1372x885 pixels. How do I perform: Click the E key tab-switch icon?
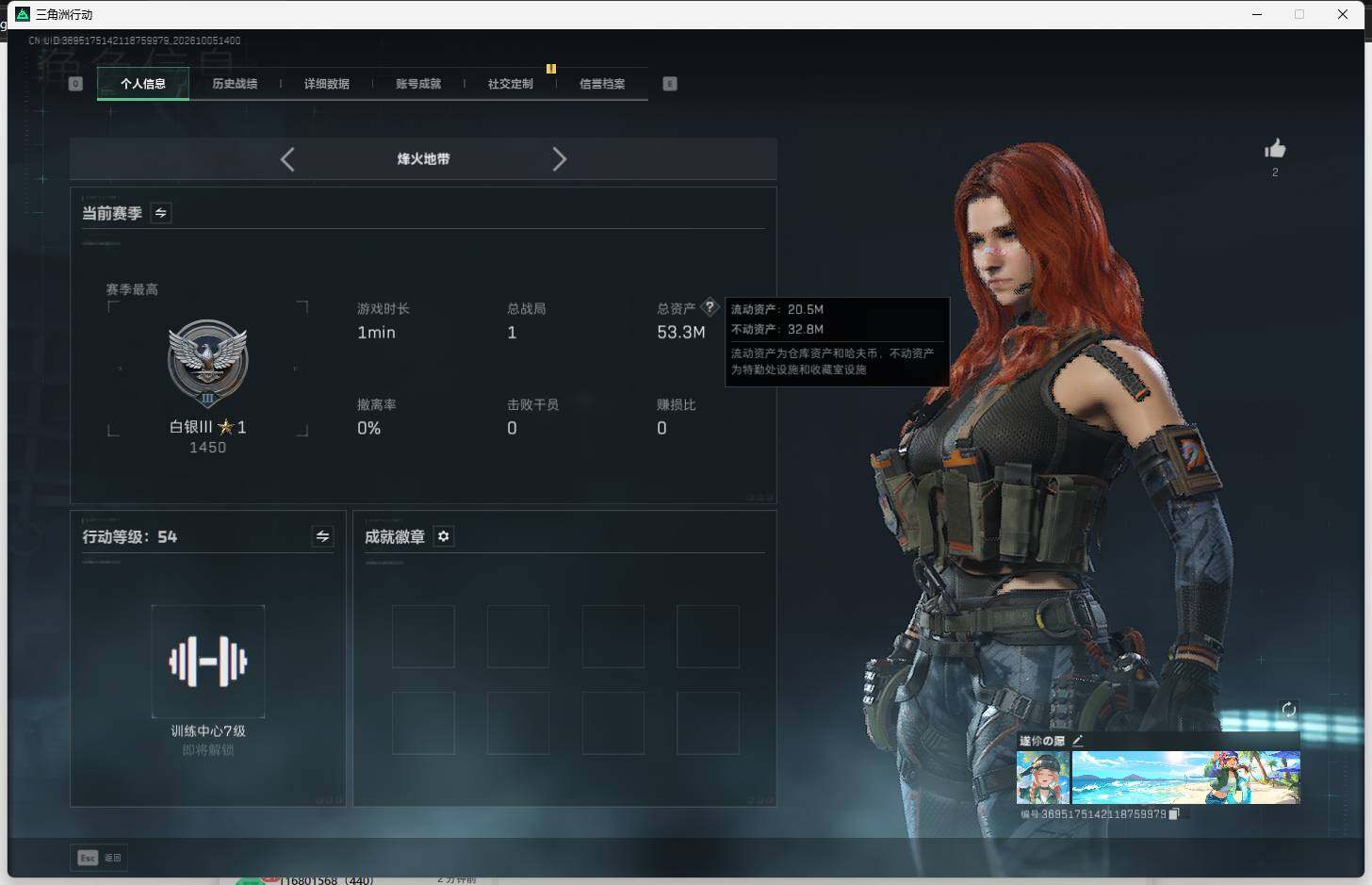click(x=670, y=84)
